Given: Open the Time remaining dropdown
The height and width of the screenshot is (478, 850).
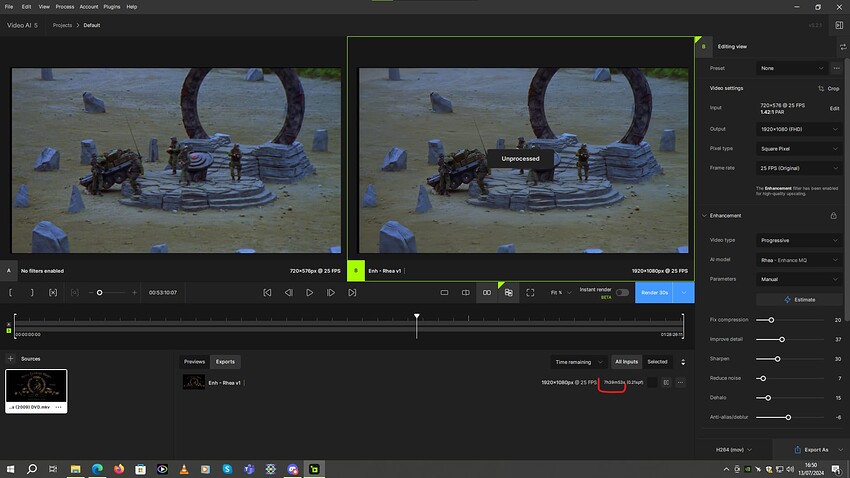Looking at the screenshot, I should (x=580, y=361).
